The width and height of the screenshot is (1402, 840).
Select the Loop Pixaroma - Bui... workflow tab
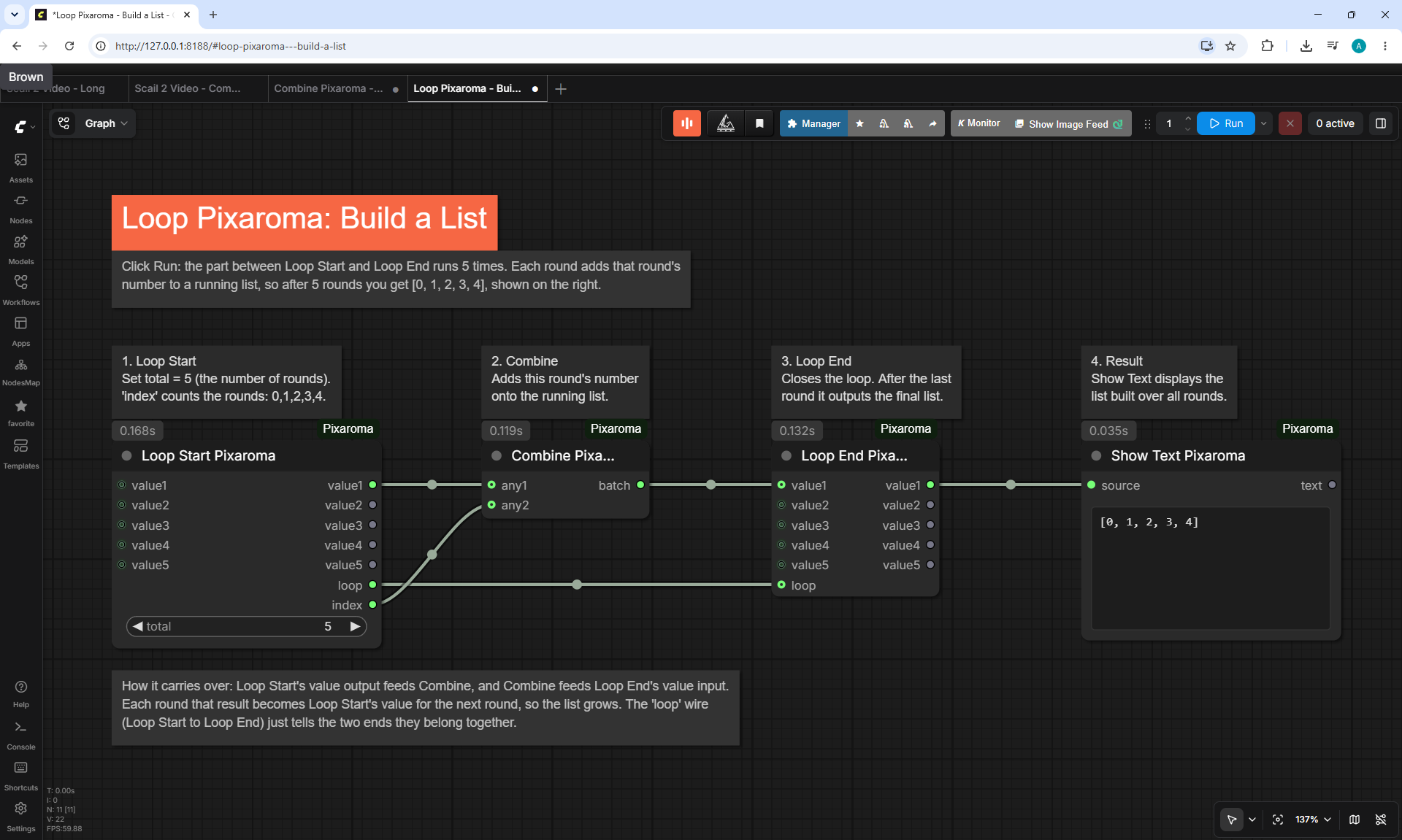[476, 88]
